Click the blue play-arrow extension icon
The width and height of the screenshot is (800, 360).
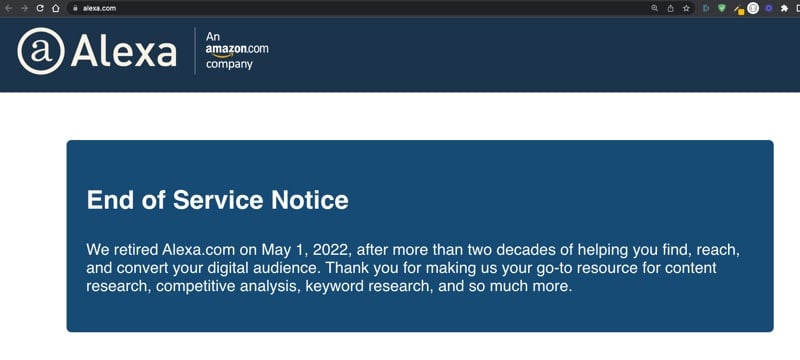coord(706,8)
